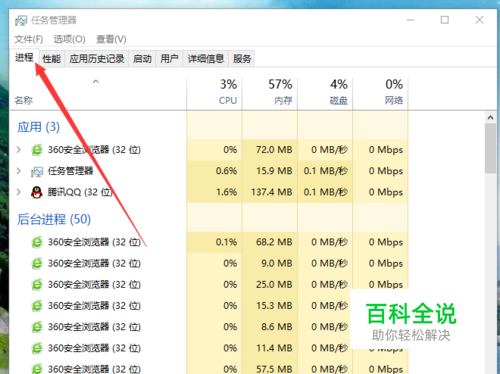Click the 任务管理器 process row icon

37,171
